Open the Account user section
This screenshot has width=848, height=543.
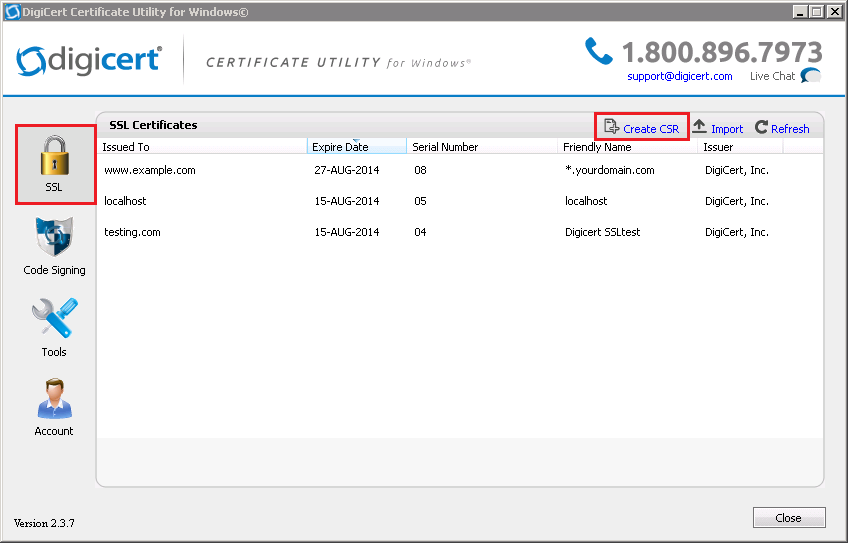[54, 407]
